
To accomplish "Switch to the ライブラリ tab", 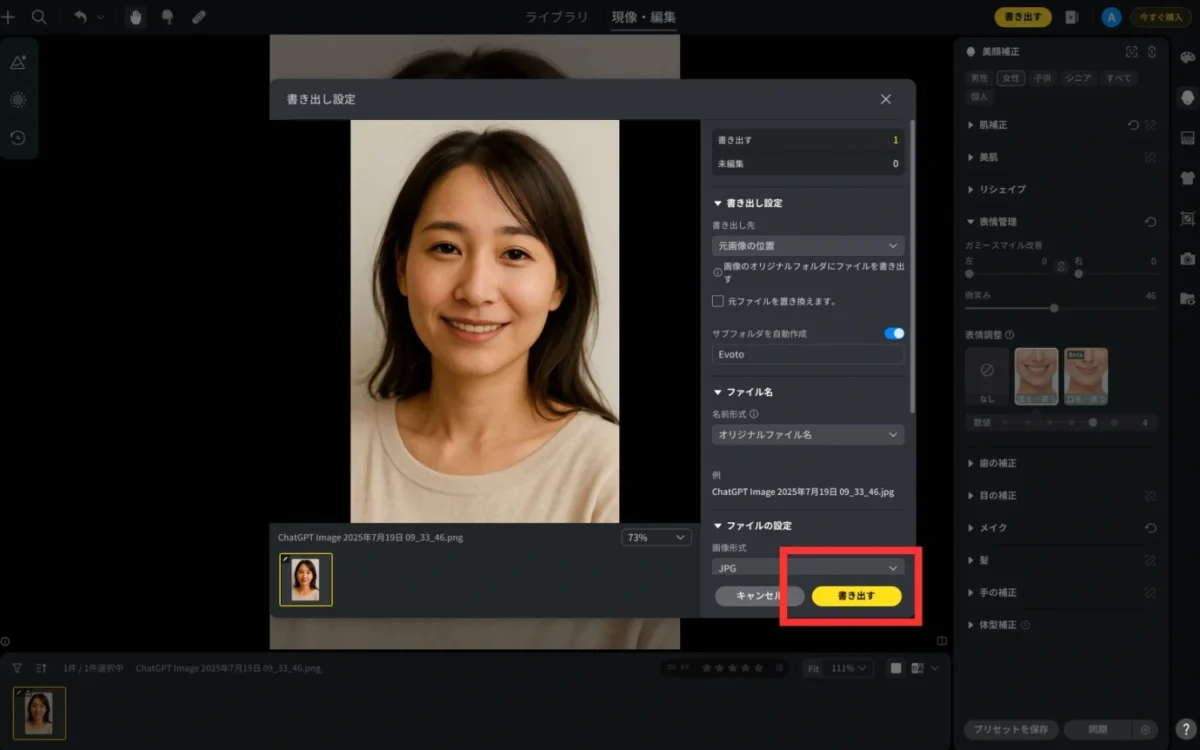I will pos(557,17).
